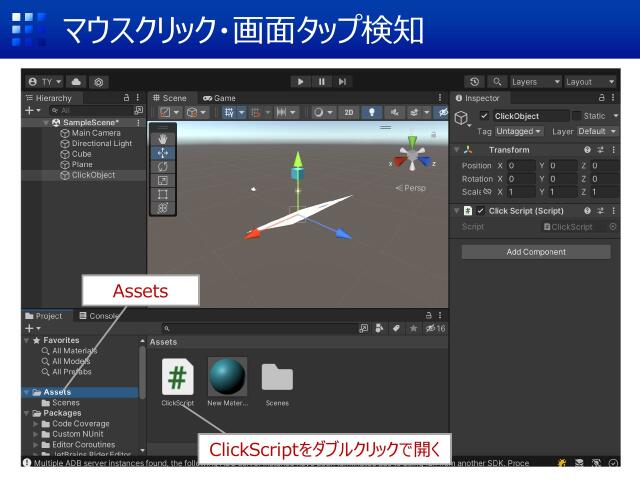
Task: Select the Scale tool in Scene overlay
Action: (x=163, y=181)
